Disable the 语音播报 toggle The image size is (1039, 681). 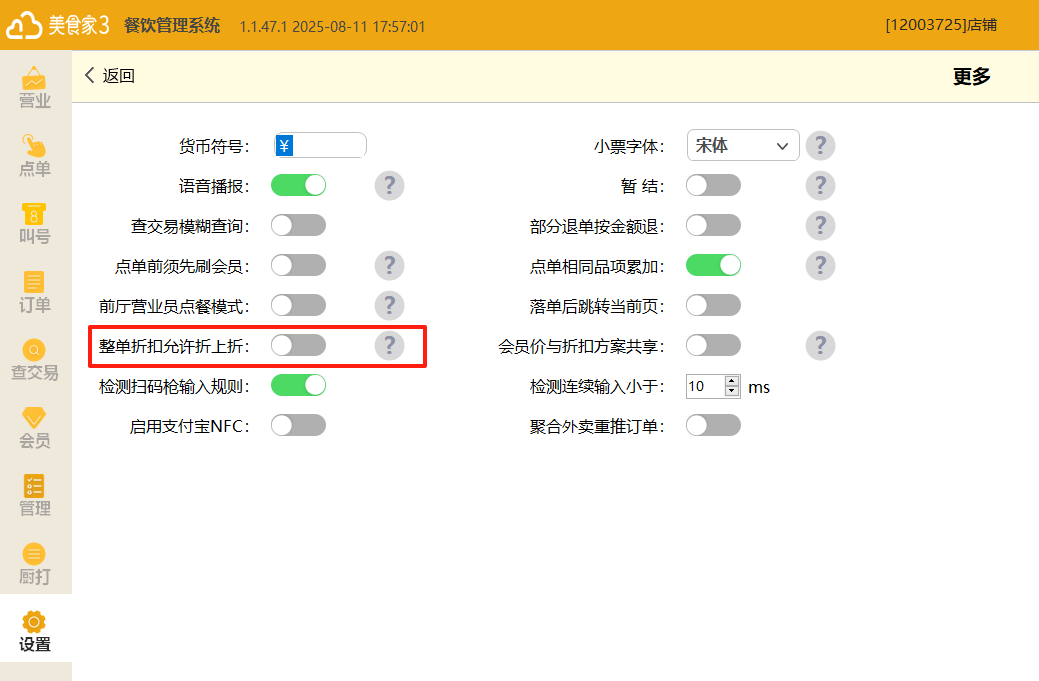(x=298, y=185)
